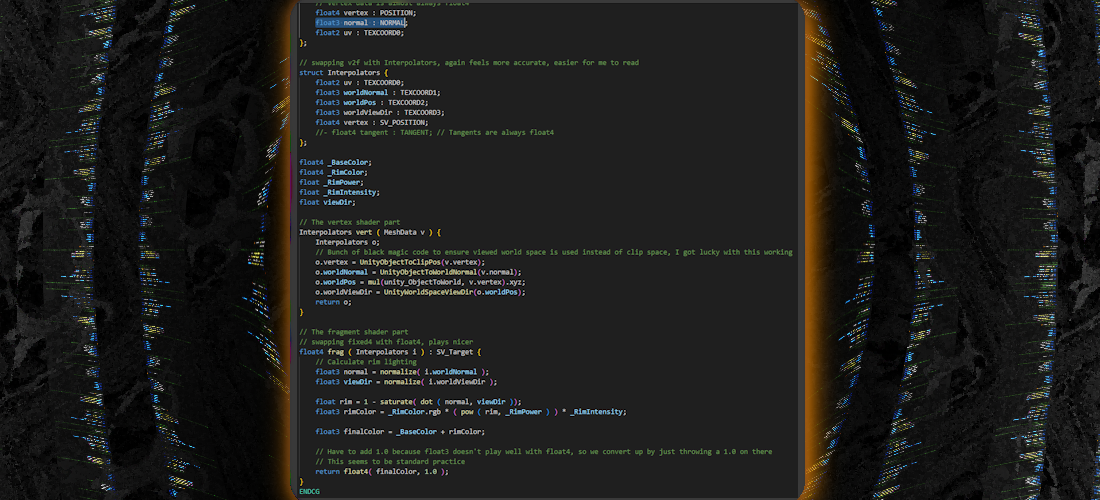Click the 'float4 _RimColor;' declaration
Screen dimensions: 1100x500
coord(333,172)
